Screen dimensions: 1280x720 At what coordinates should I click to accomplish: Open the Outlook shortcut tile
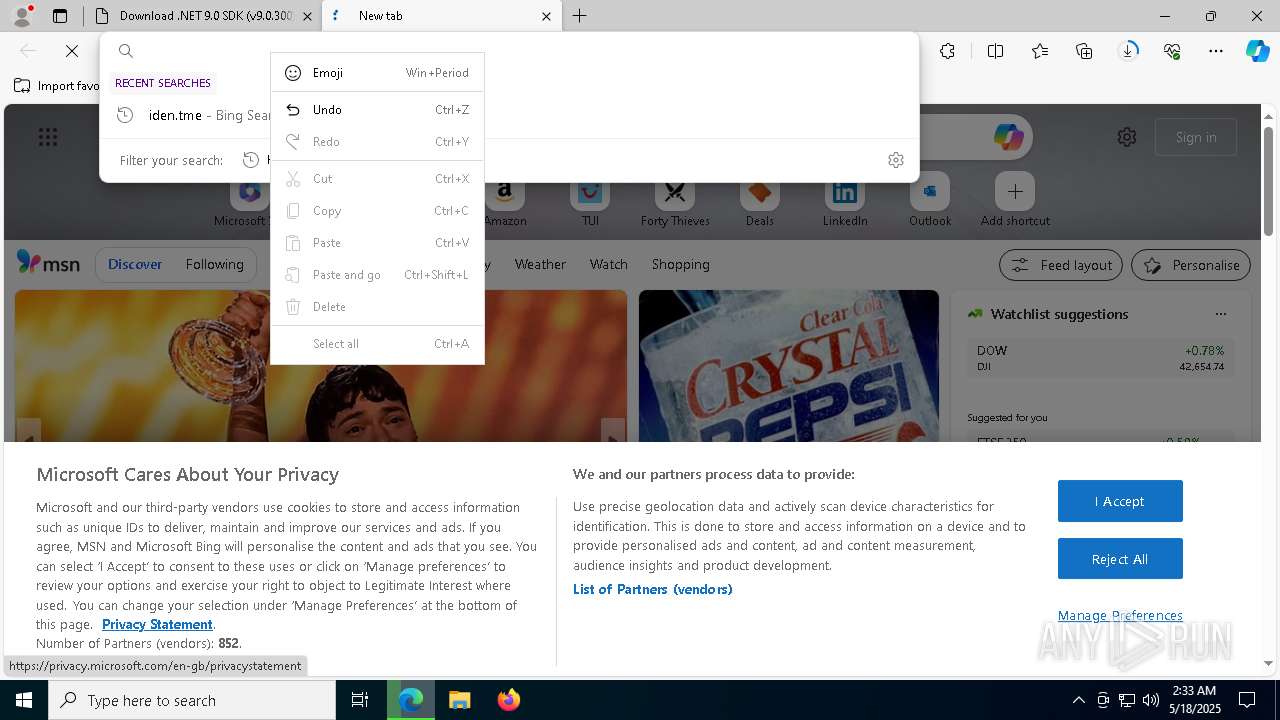pyautogui.click(x=930, y=201)
